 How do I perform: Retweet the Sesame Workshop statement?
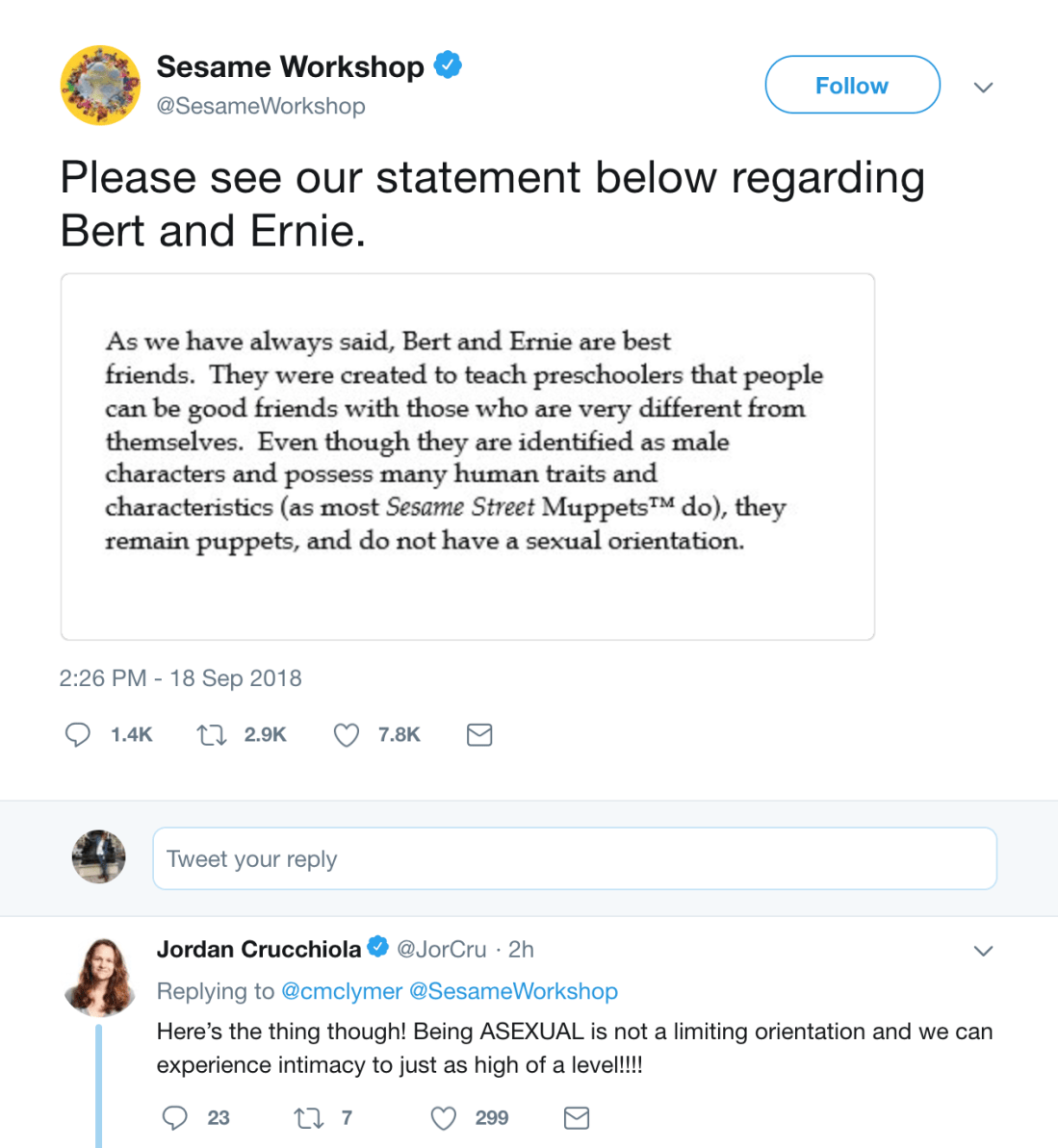tap(212, 735)
